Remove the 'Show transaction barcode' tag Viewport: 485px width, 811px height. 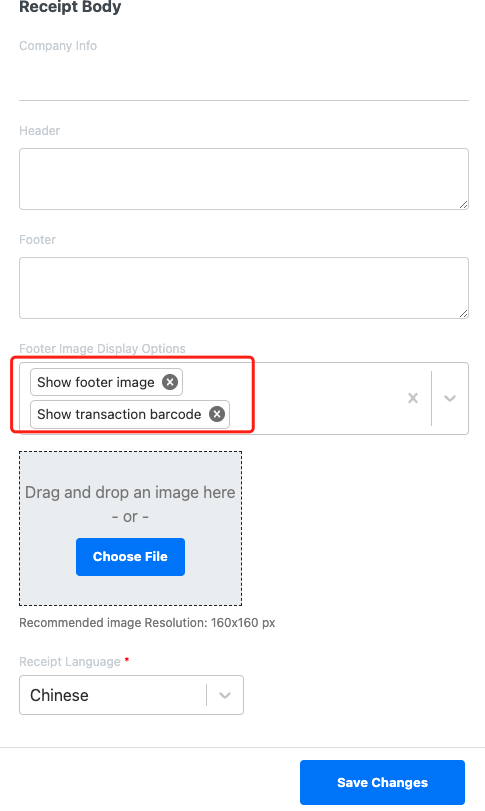pyautogui.click(x=217, y=414)
